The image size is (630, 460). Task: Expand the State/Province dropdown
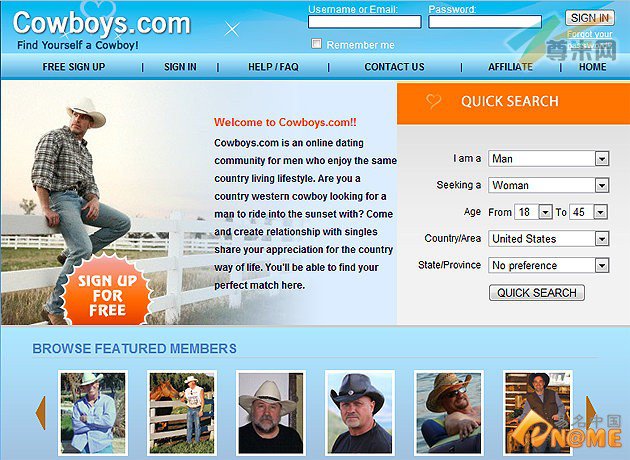pyautogui.click(x=548, y=265)
